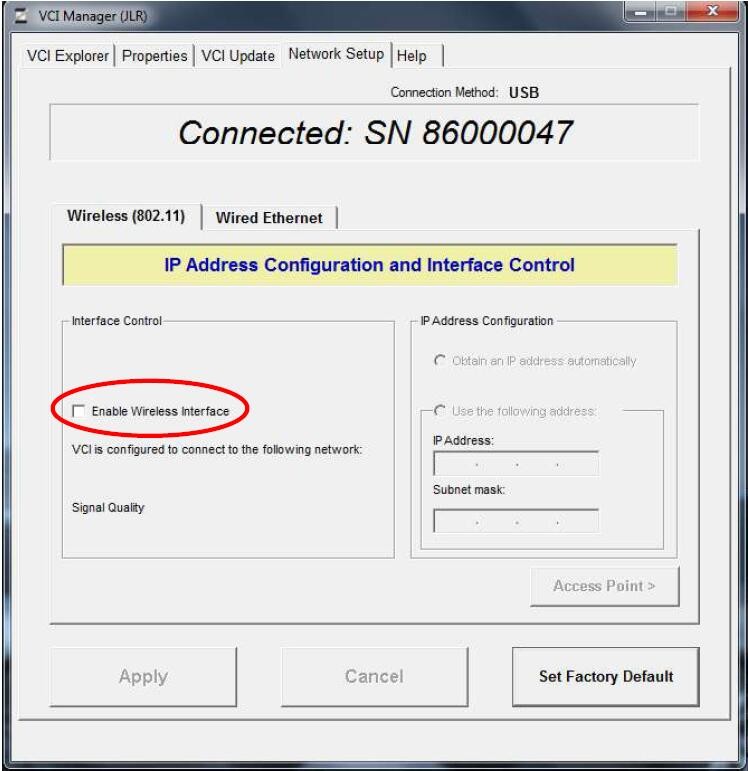Click the Apply button
The width and height of the screenshot is (748, 771).
(x=143, y=677)
